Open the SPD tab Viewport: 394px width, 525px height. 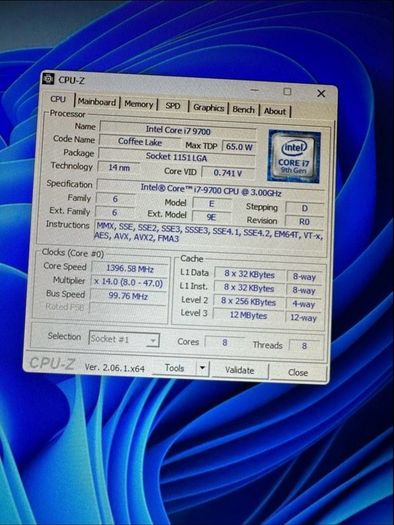(173, 106)
